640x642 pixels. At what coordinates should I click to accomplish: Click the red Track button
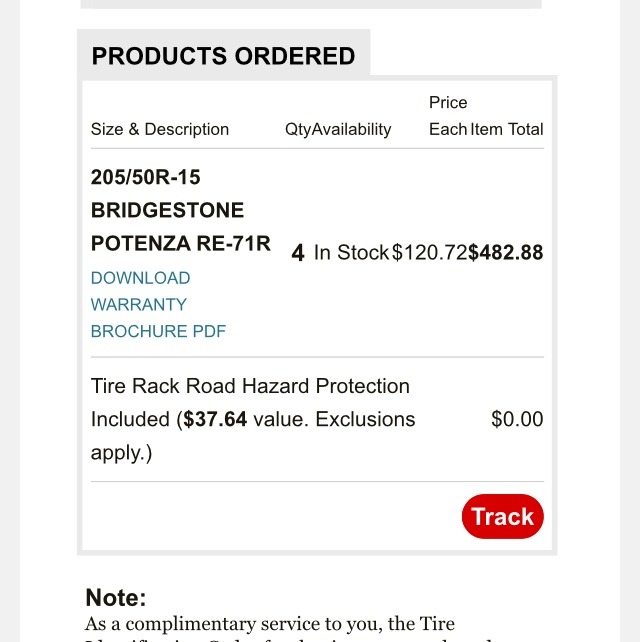click(x=502, y=516)
